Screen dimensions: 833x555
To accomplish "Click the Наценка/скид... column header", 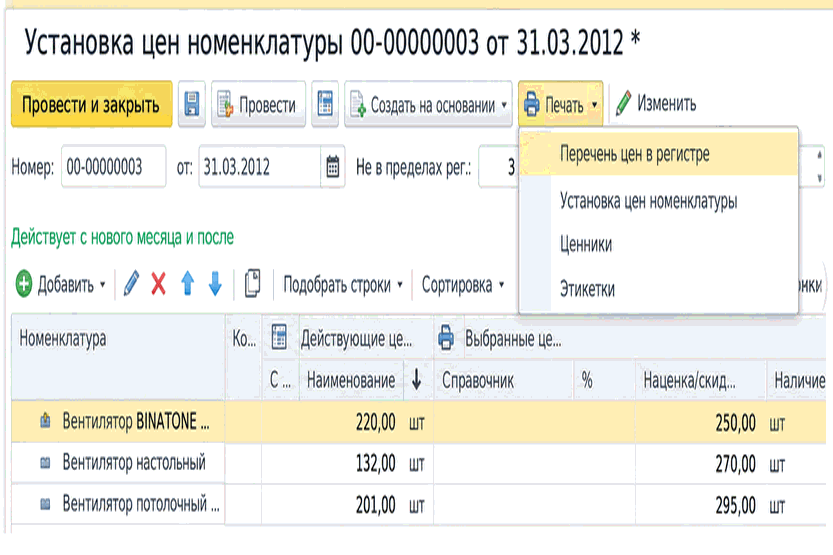I will tap(701, 380).
